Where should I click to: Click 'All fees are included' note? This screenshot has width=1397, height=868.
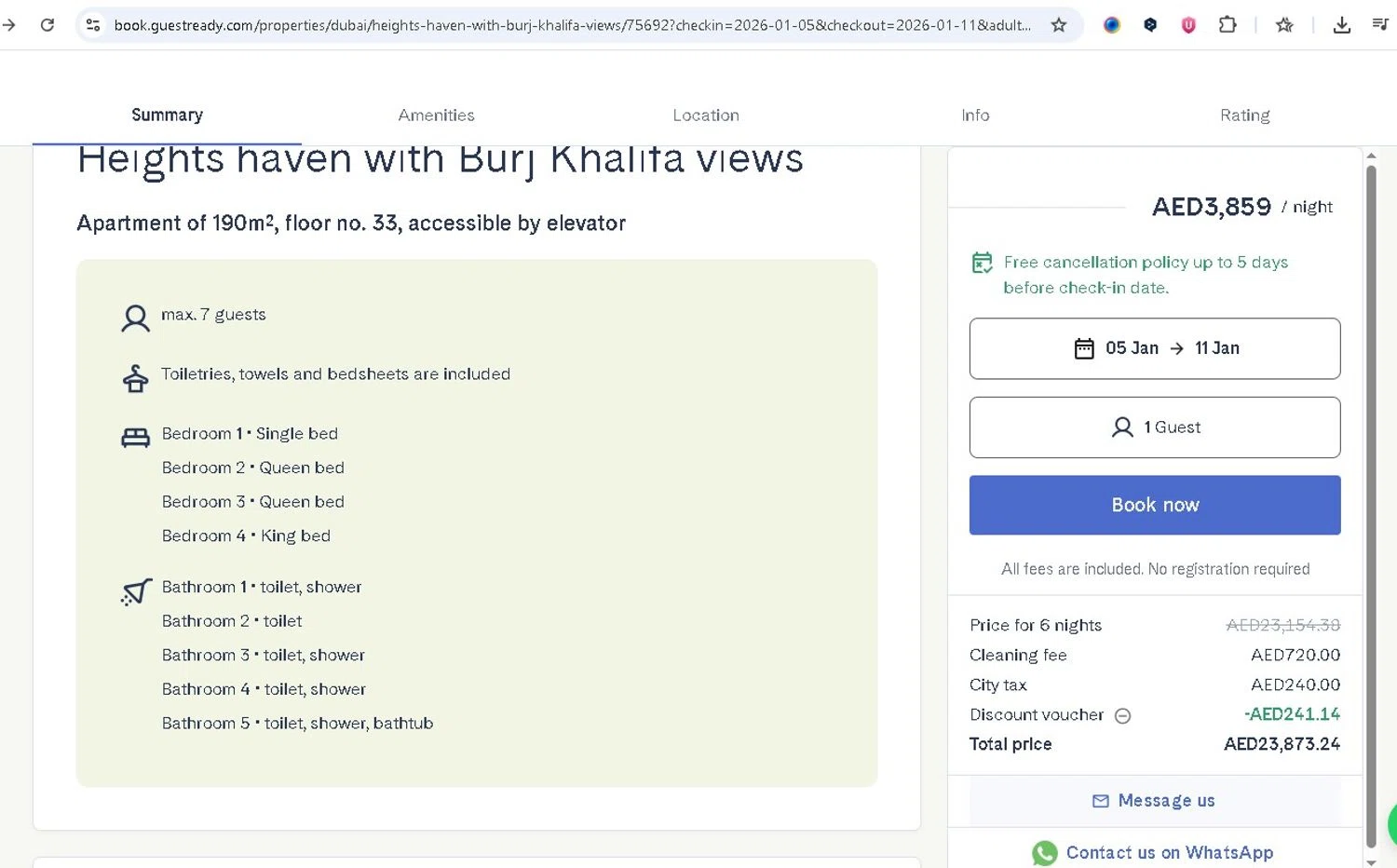[1155, 569]
